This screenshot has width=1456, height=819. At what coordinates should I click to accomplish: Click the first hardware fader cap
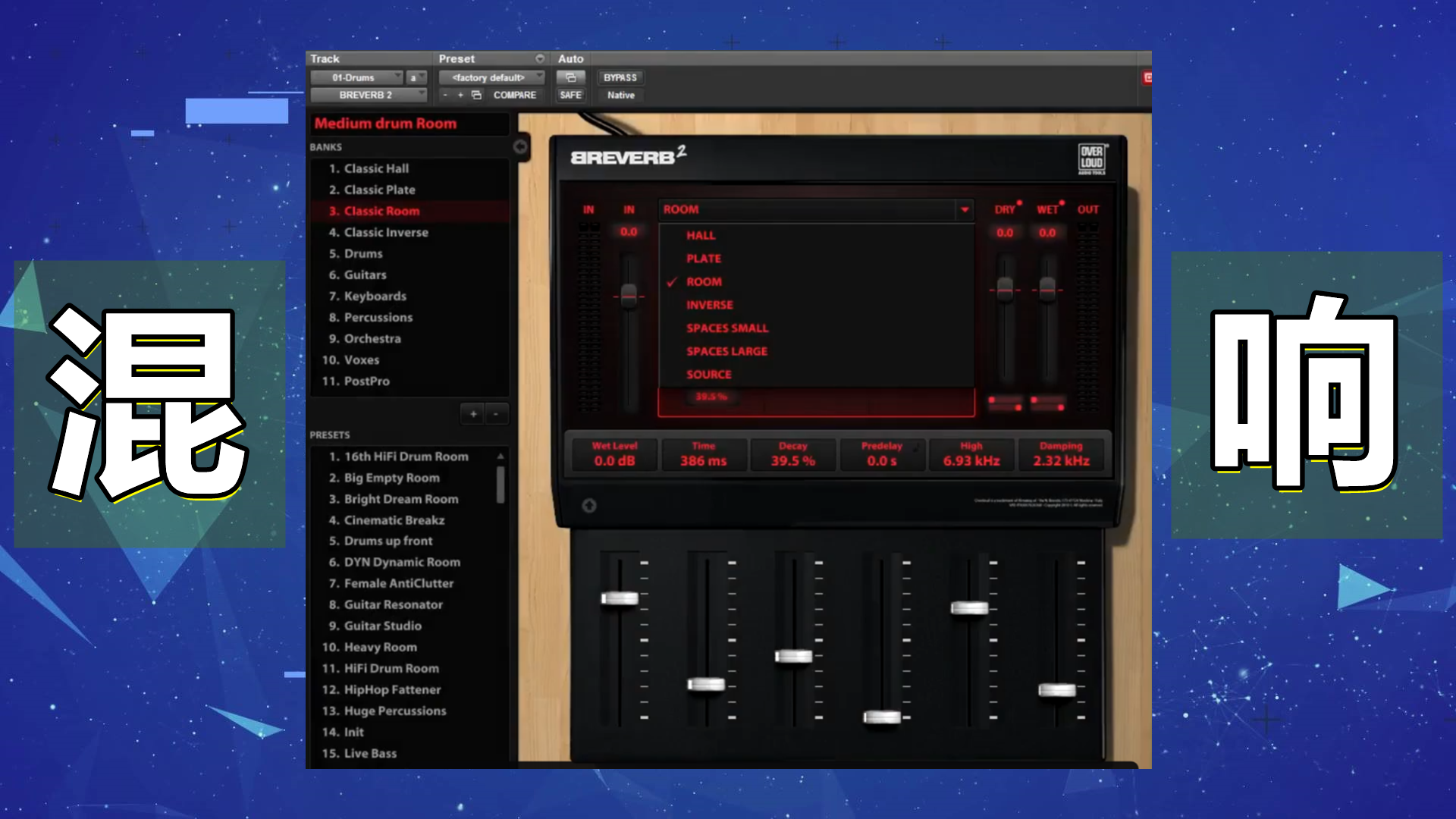click(620, 598)
